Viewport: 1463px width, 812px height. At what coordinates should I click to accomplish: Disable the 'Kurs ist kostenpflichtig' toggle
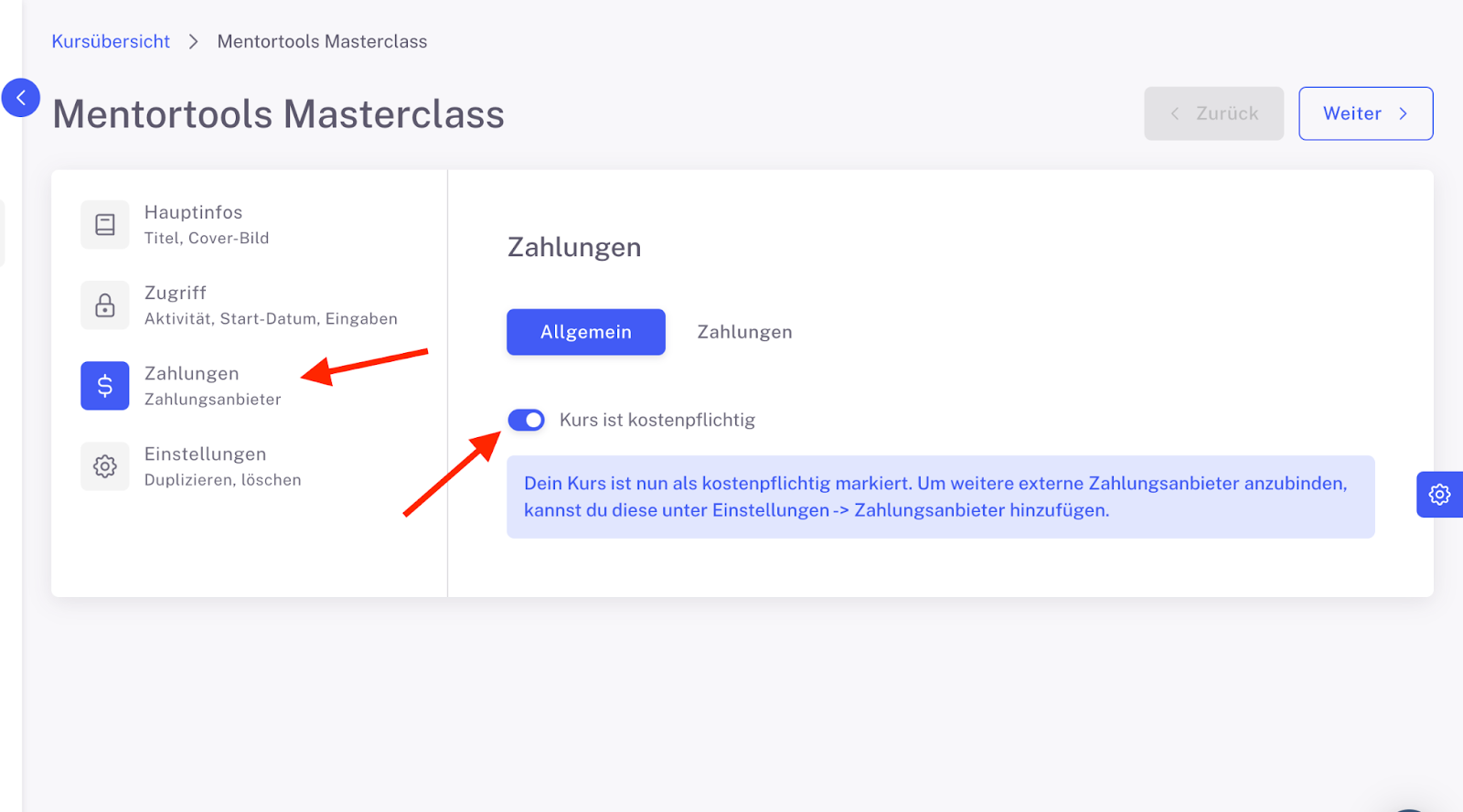[527, 420]
